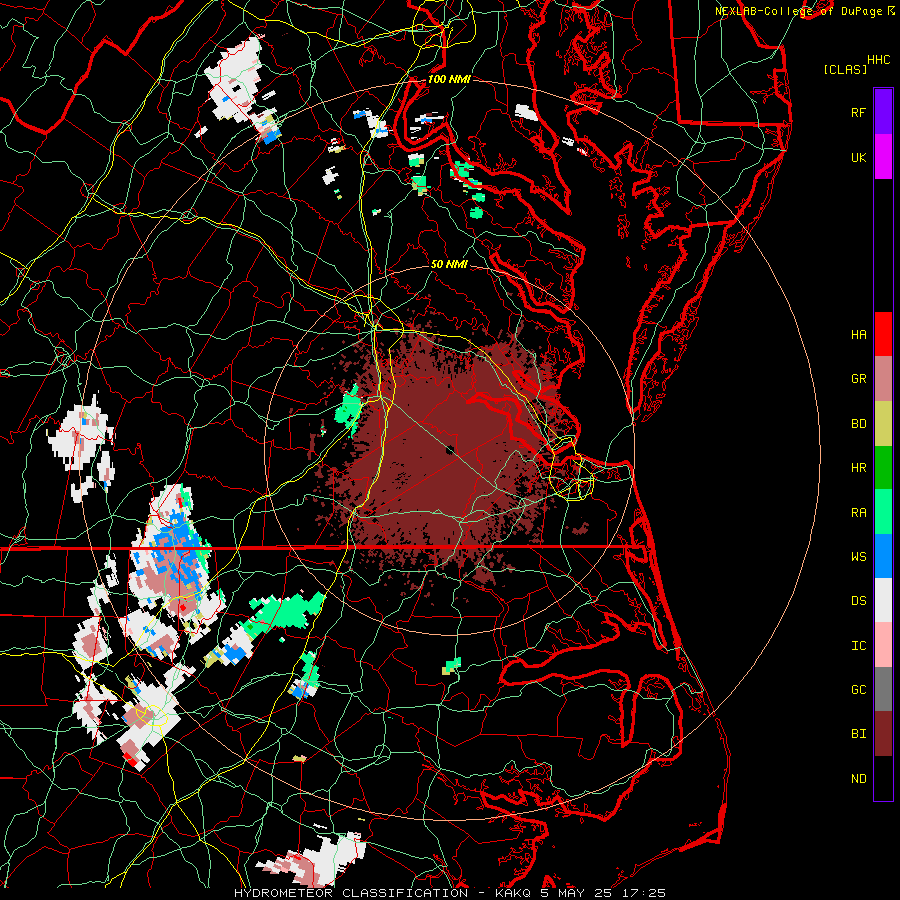This screenshot has height=900, width=900.
Task: Select the BD yellow legend swatch
Action: [883, 424]
